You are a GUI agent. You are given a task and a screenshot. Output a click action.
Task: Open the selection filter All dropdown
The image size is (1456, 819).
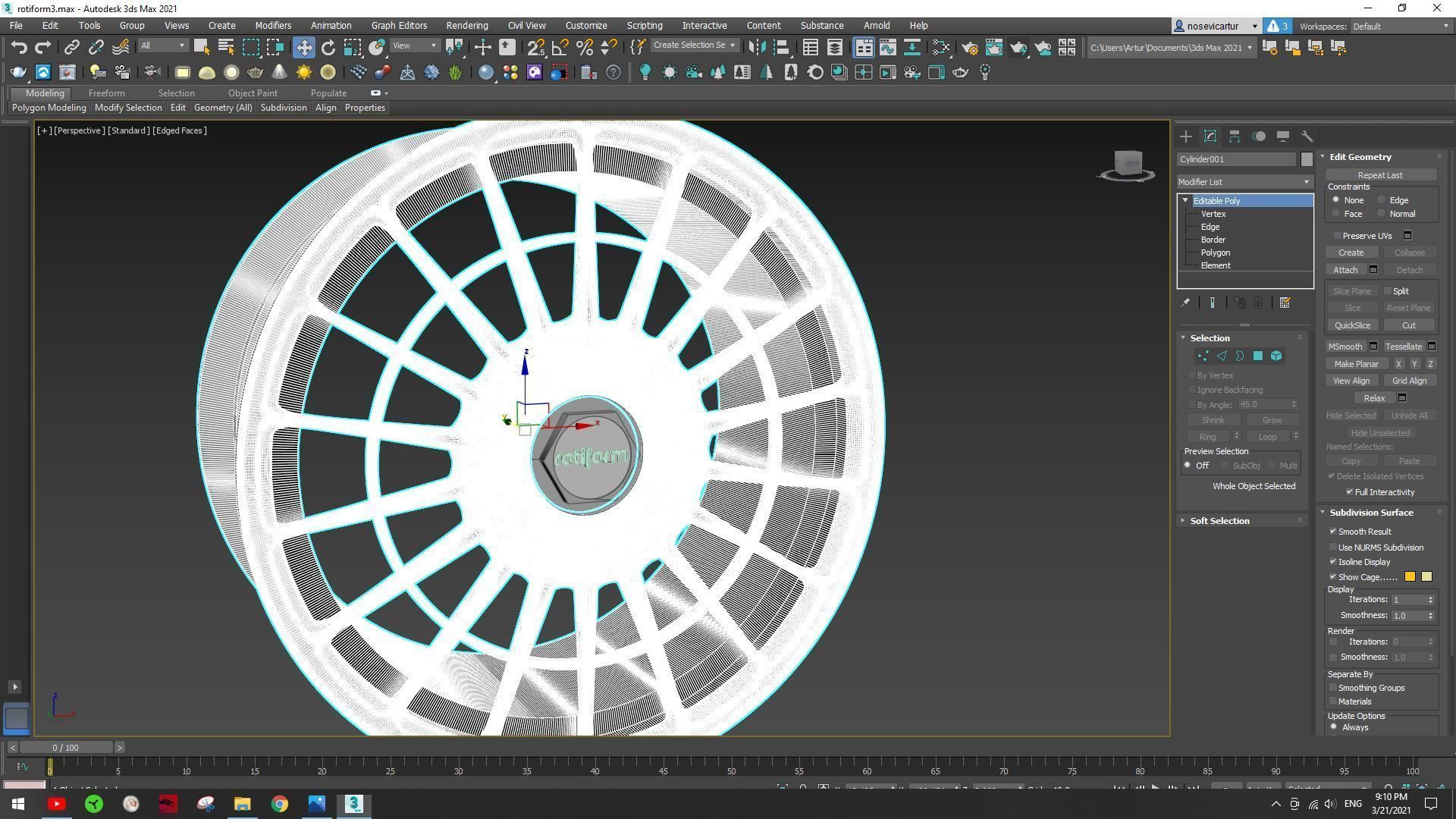pyautogui.click(x=162, y=46)
